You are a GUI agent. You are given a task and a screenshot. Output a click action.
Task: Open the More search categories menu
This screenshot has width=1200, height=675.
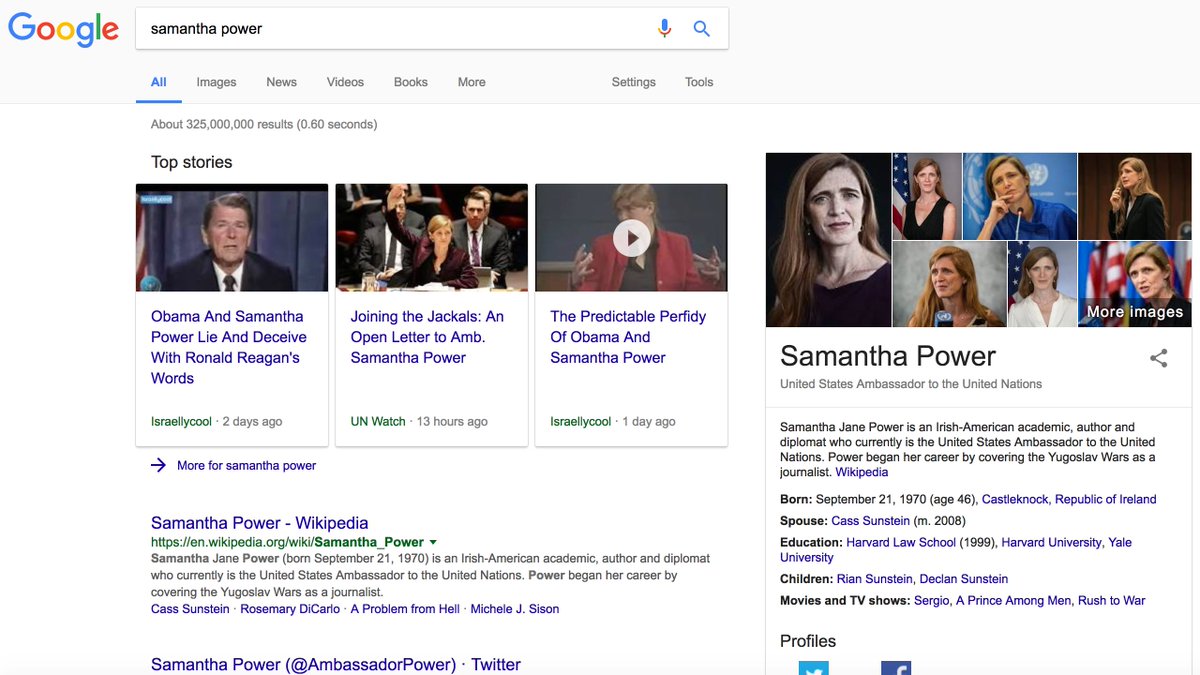click(471, 82)
